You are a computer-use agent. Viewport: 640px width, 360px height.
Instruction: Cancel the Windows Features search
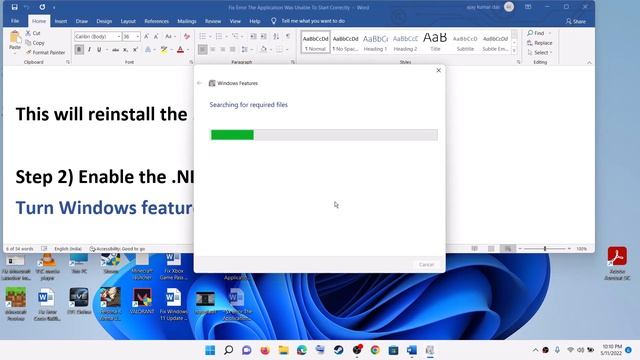[426, 264]
